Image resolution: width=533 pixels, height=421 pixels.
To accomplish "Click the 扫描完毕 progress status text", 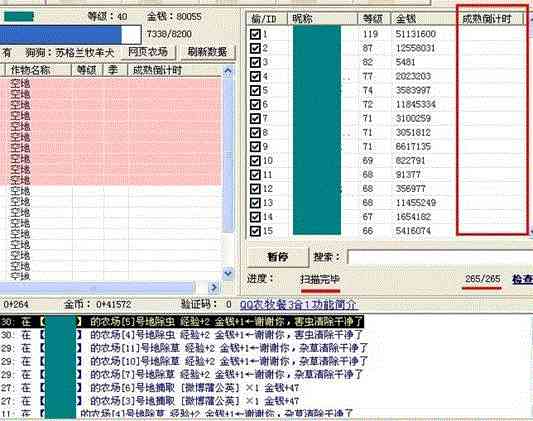I will tap(320, 279).
